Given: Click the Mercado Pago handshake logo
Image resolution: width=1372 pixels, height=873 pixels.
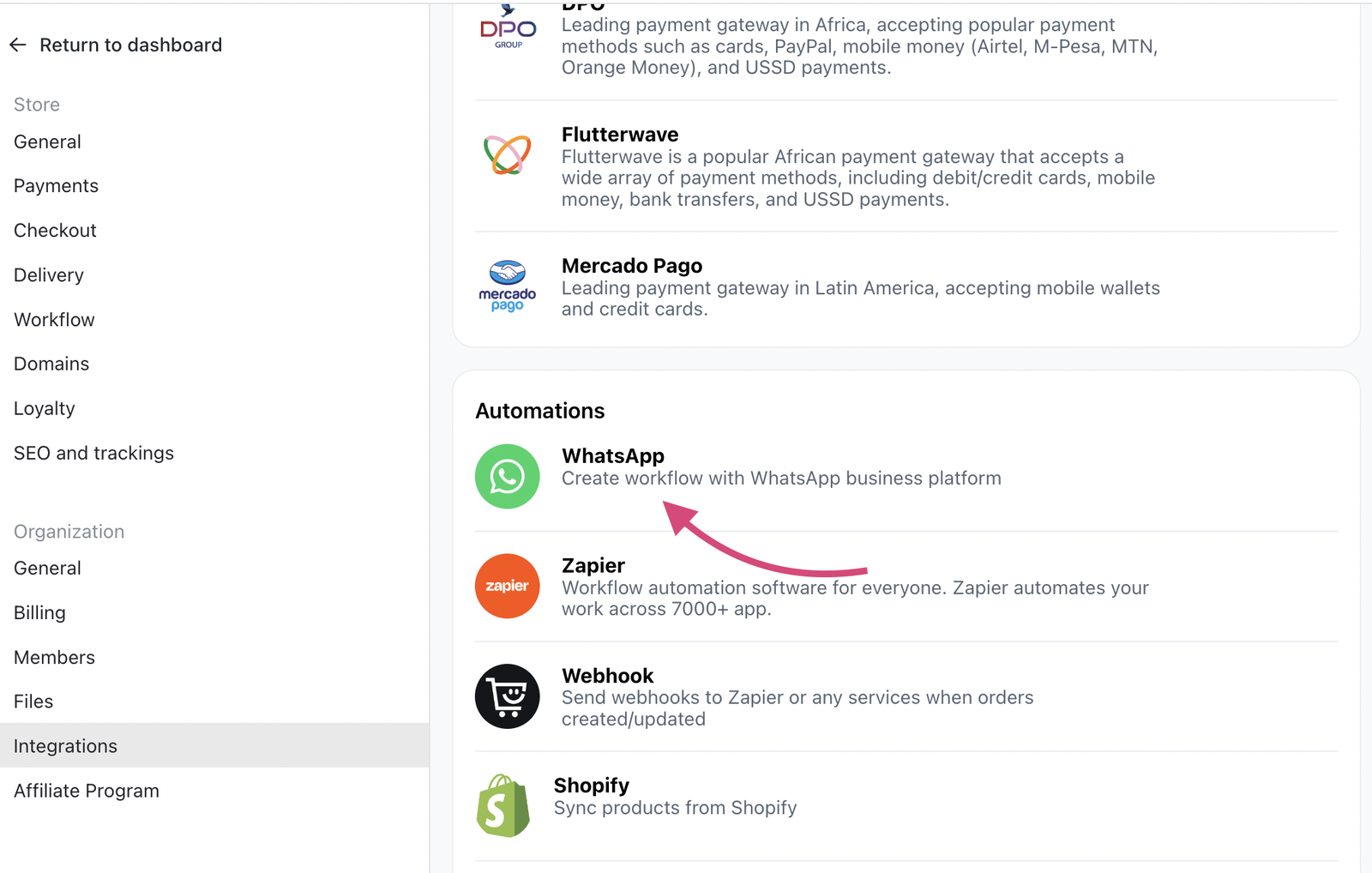Looking at the screenshot, I should pyautogui.click(x=507, y=286).
